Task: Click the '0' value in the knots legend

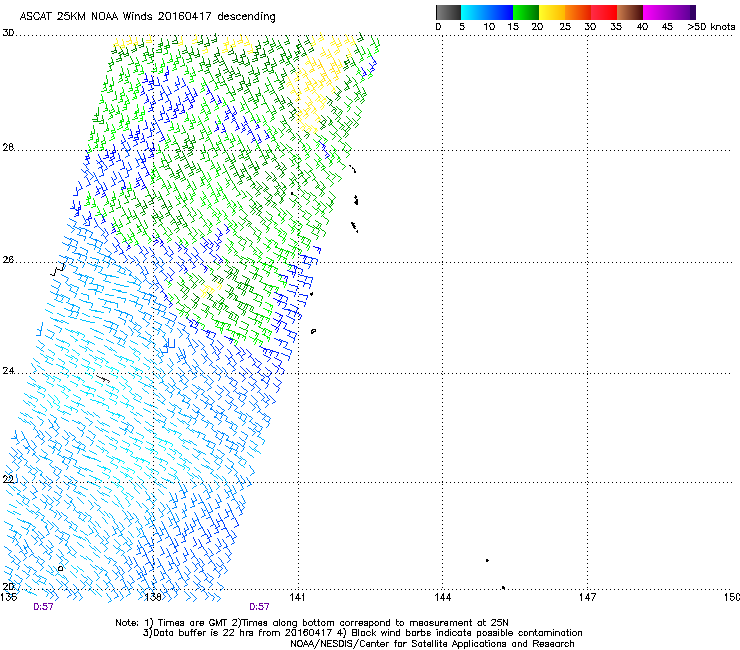Action: (x=438, y=27)
